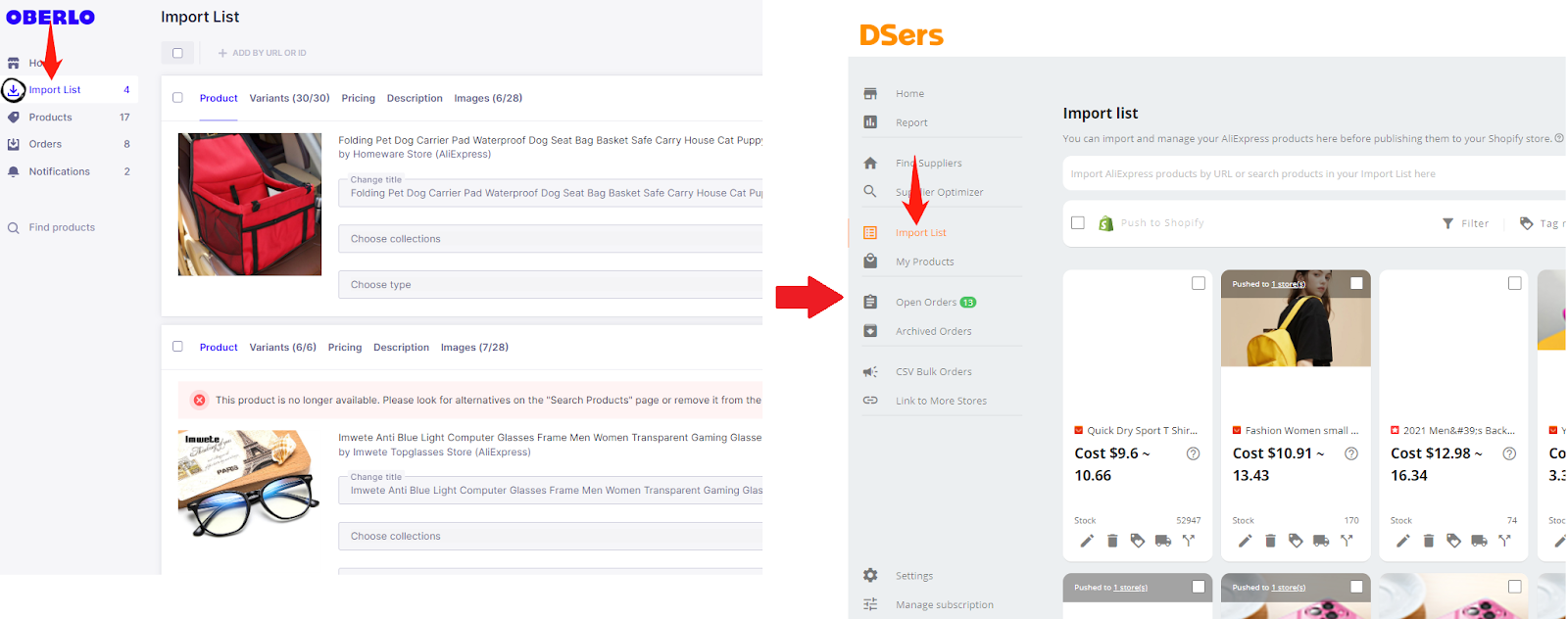Open cost help icon for Cost $9.6
Image resolution: width=1568 pixels, height=619 pixels.
coord(1193,453)
